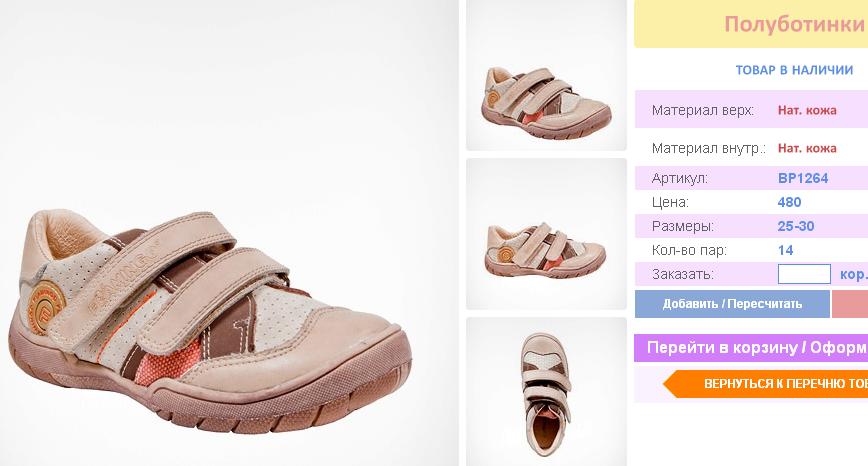The height and width of the screenshot is (466, 868).
Task: Click the sizes value 25-30
Action: (795, 226)
